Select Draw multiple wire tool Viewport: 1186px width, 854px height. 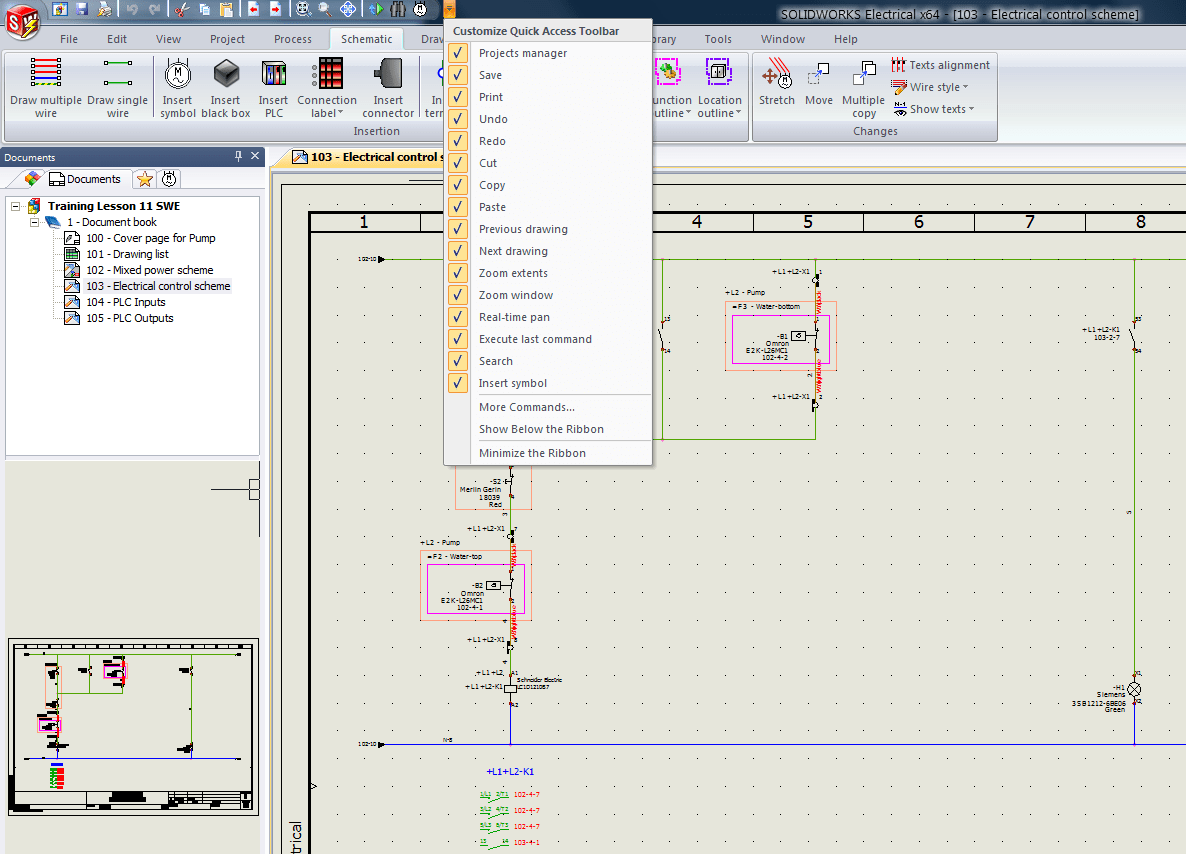pyautogui.click(x=45, y=87)
